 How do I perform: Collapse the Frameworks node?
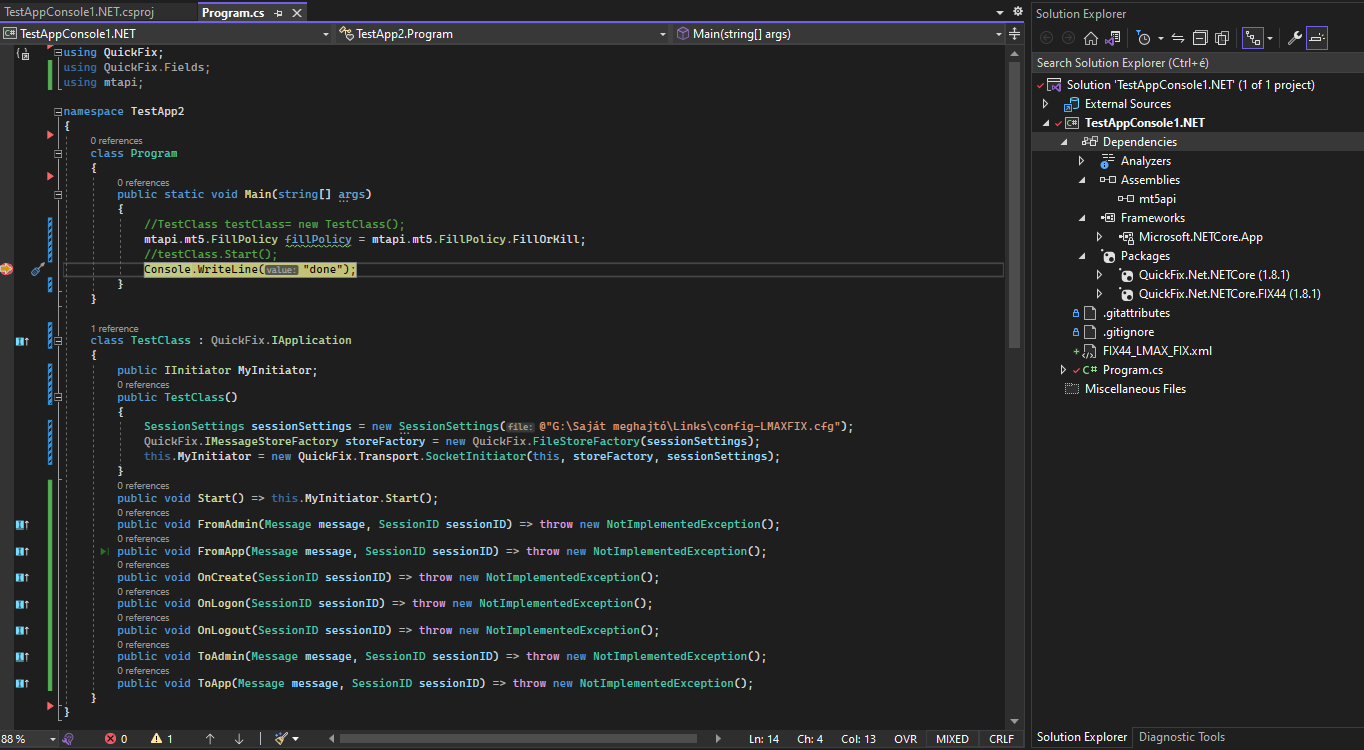pyautogui.click(x=1082, y=218)
